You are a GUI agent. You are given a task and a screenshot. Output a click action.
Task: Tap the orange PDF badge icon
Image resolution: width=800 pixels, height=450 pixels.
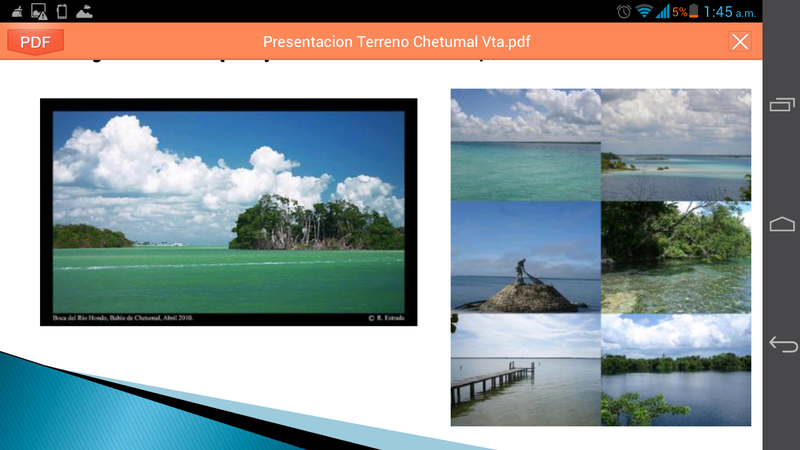[35, 41]
